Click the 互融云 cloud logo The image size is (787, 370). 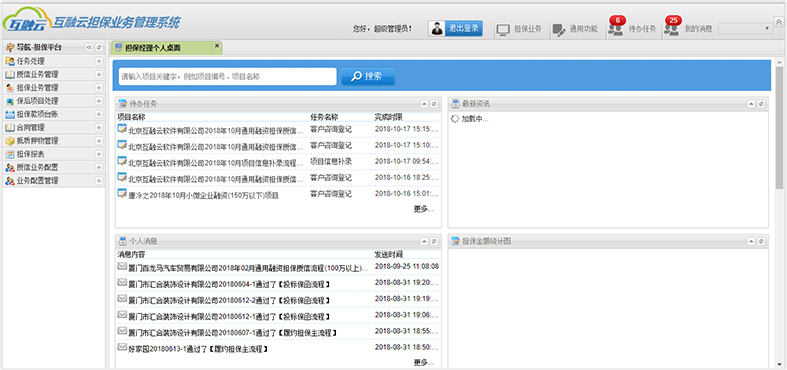click(27, 20)
